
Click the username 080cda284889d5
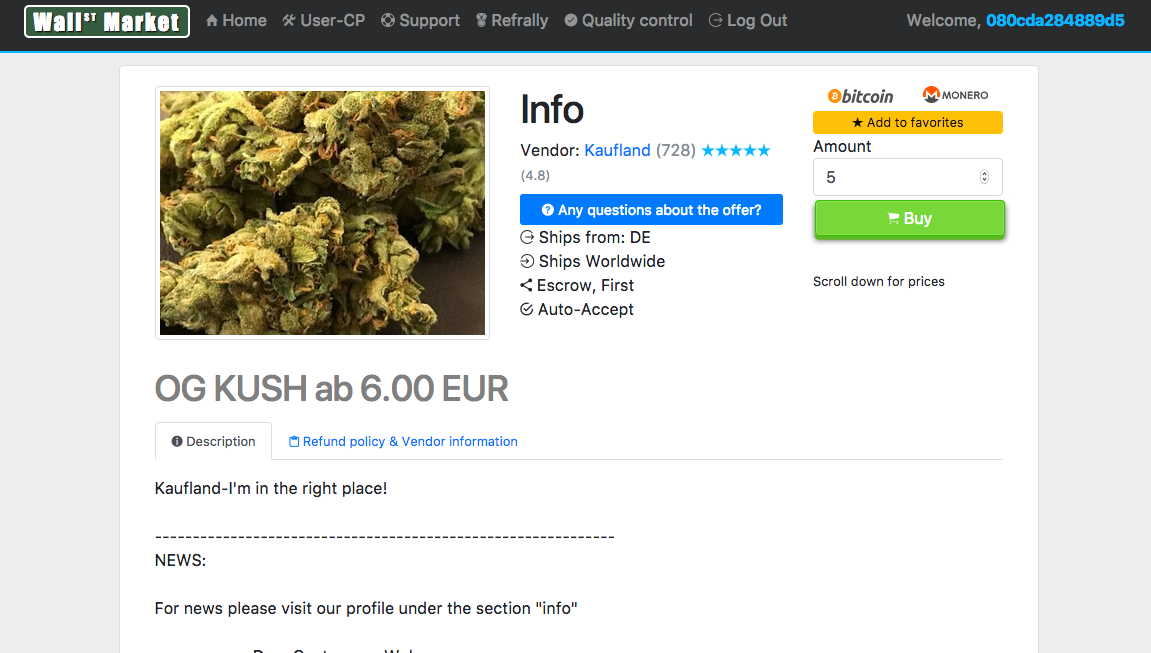click(1055, 21)
